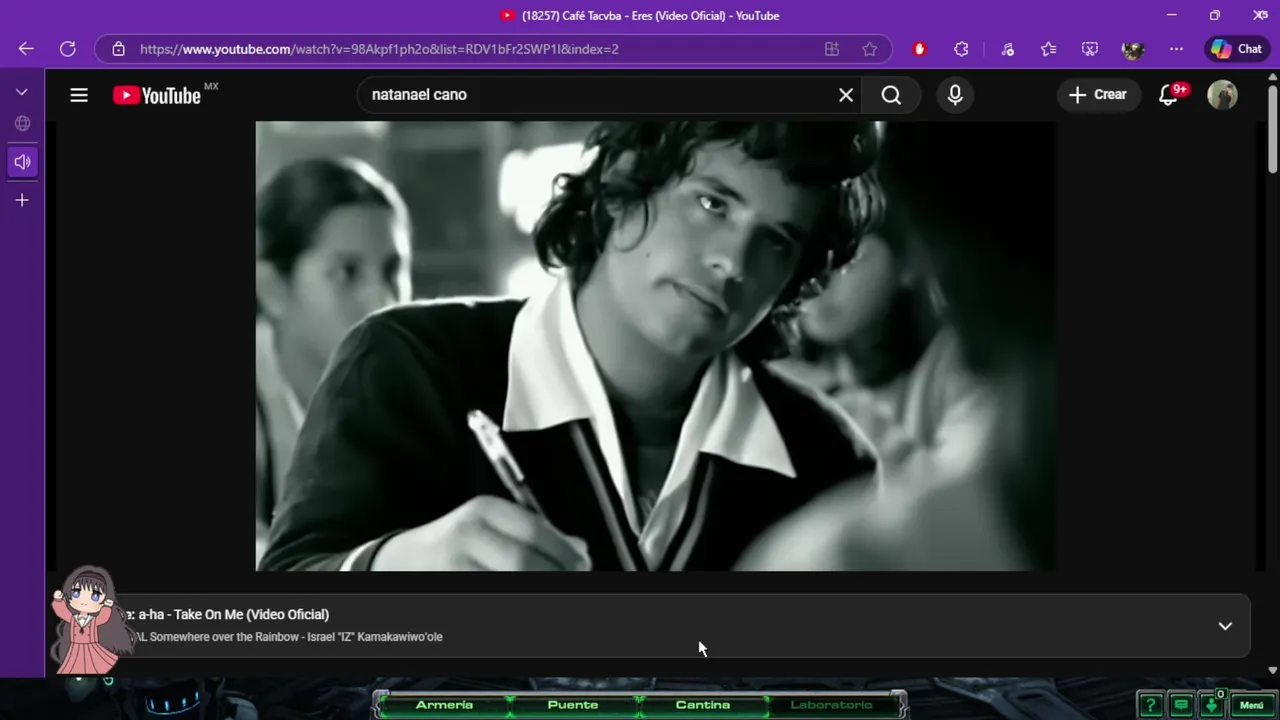Click the page vertical scrollbar thumb
The height and width of the screenshot is (720, 1280).
[1272, 130]
